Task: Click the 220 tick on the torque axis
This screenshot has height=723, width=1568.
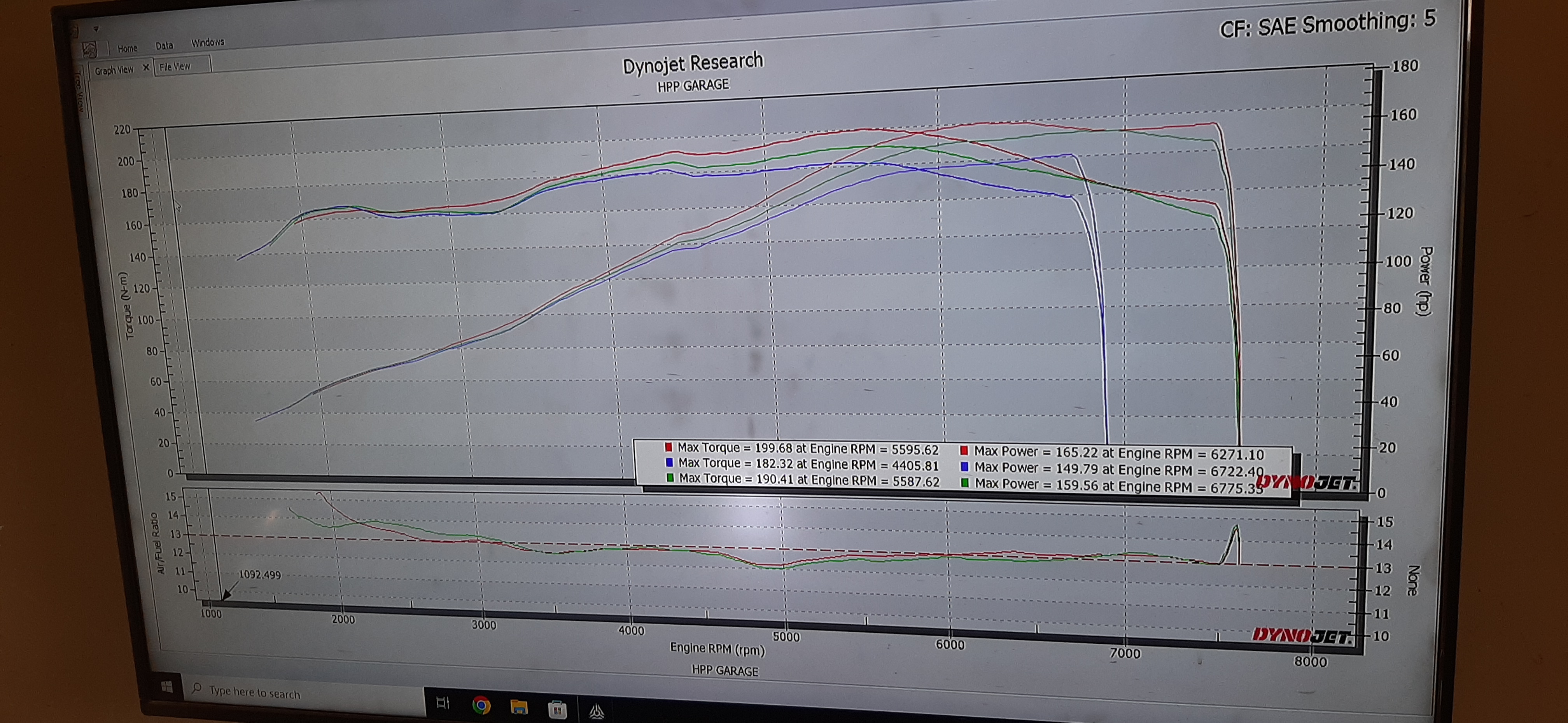Action: click(122, 129)
